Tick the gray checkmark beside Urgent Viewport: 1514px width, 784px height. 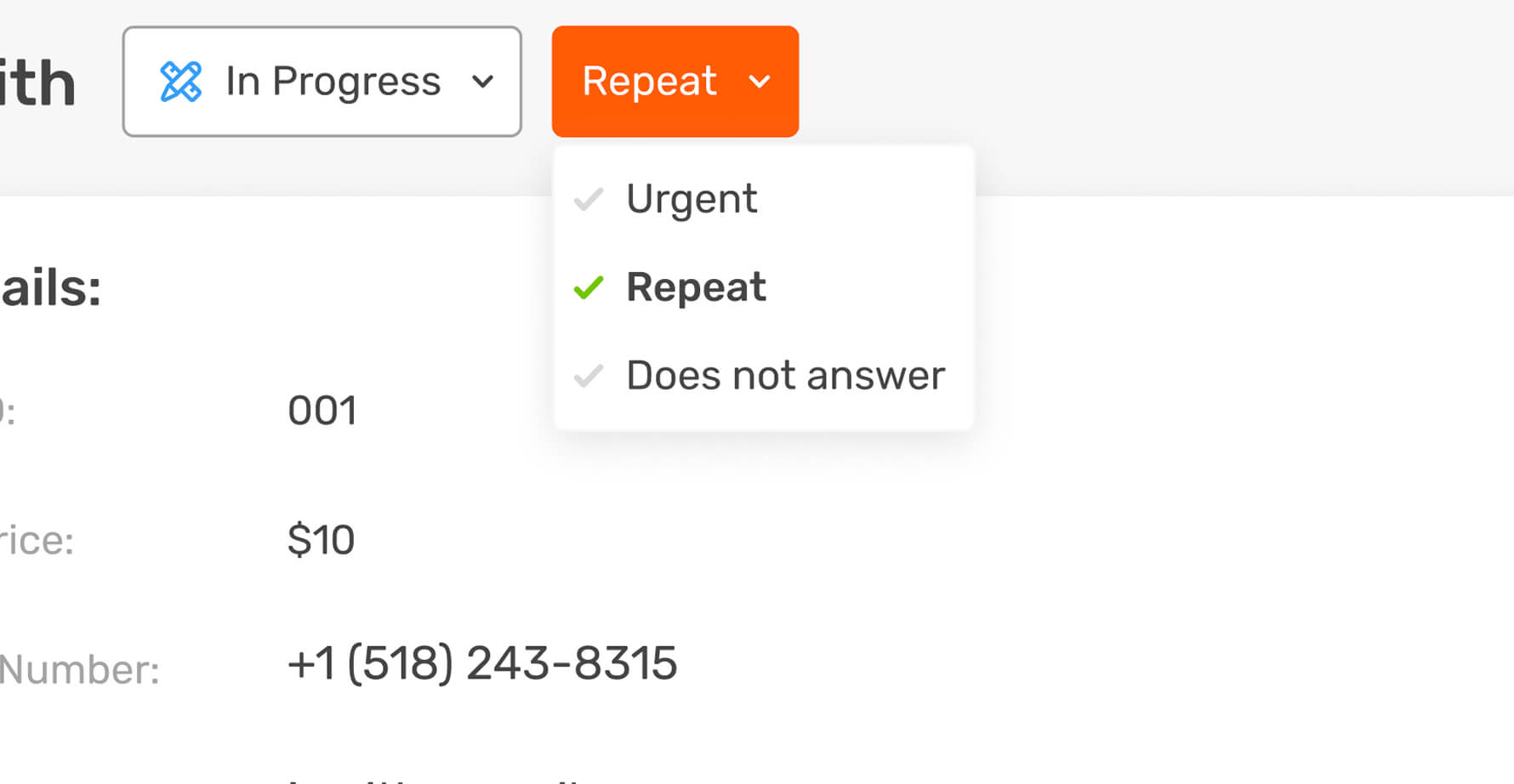click(x=589, y=199)
